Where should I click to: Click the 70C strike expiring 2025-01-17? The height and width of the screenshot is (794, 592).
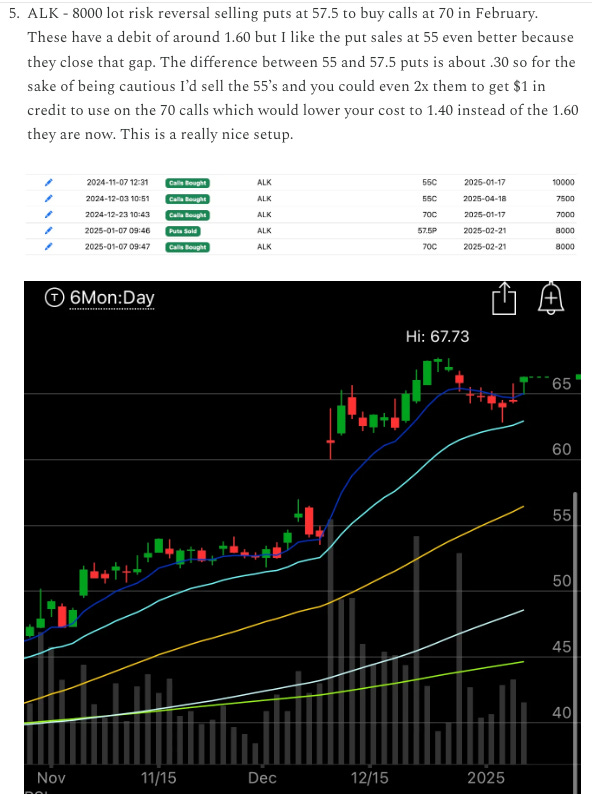point(429,215)
